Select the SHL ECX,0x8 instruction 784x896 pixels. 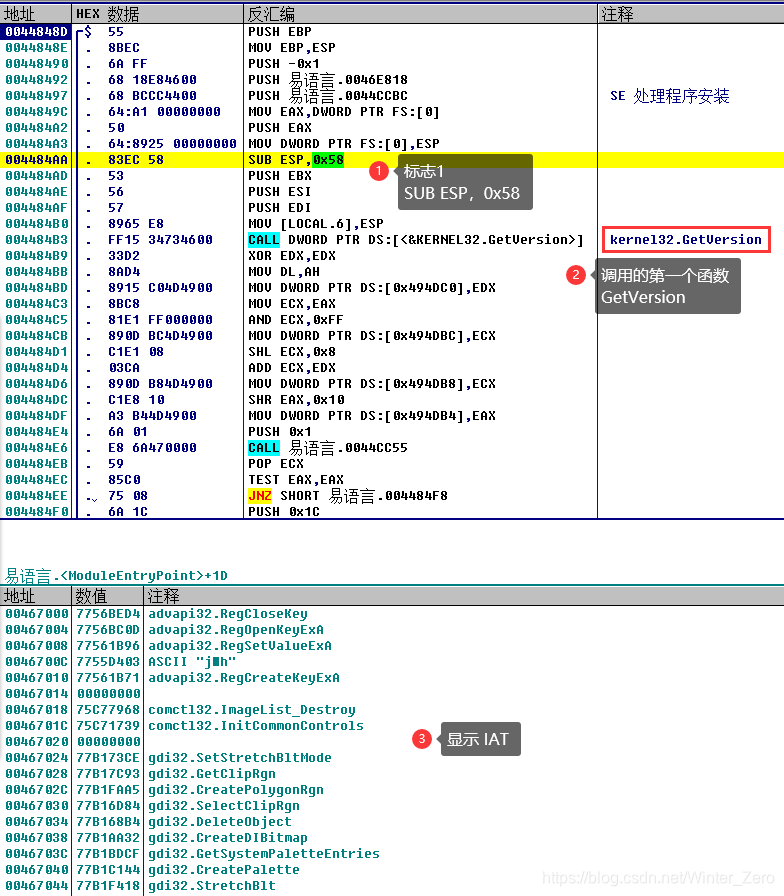(292, 352)
